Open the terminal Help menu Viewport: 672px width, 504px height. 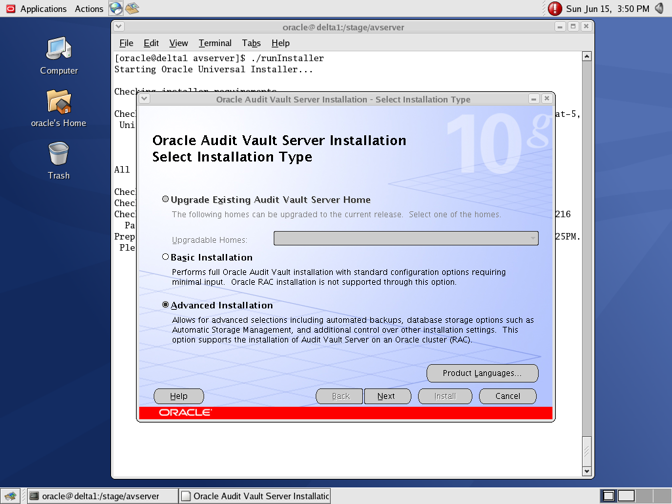pyautogui.click(x=280, y=43)
